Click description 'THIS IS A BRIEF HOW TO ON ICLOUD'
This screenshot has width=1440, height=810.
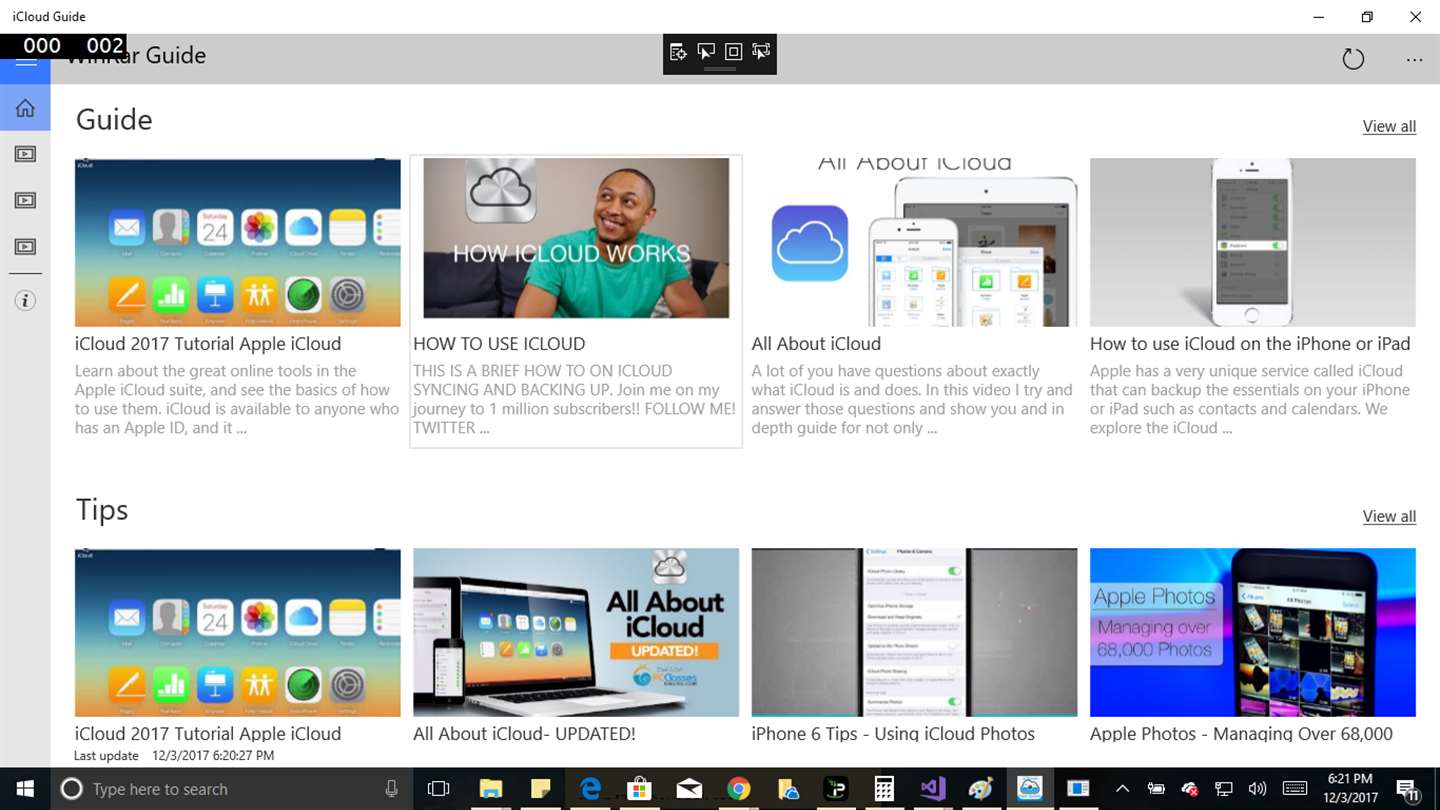click(x=575, y=399)
